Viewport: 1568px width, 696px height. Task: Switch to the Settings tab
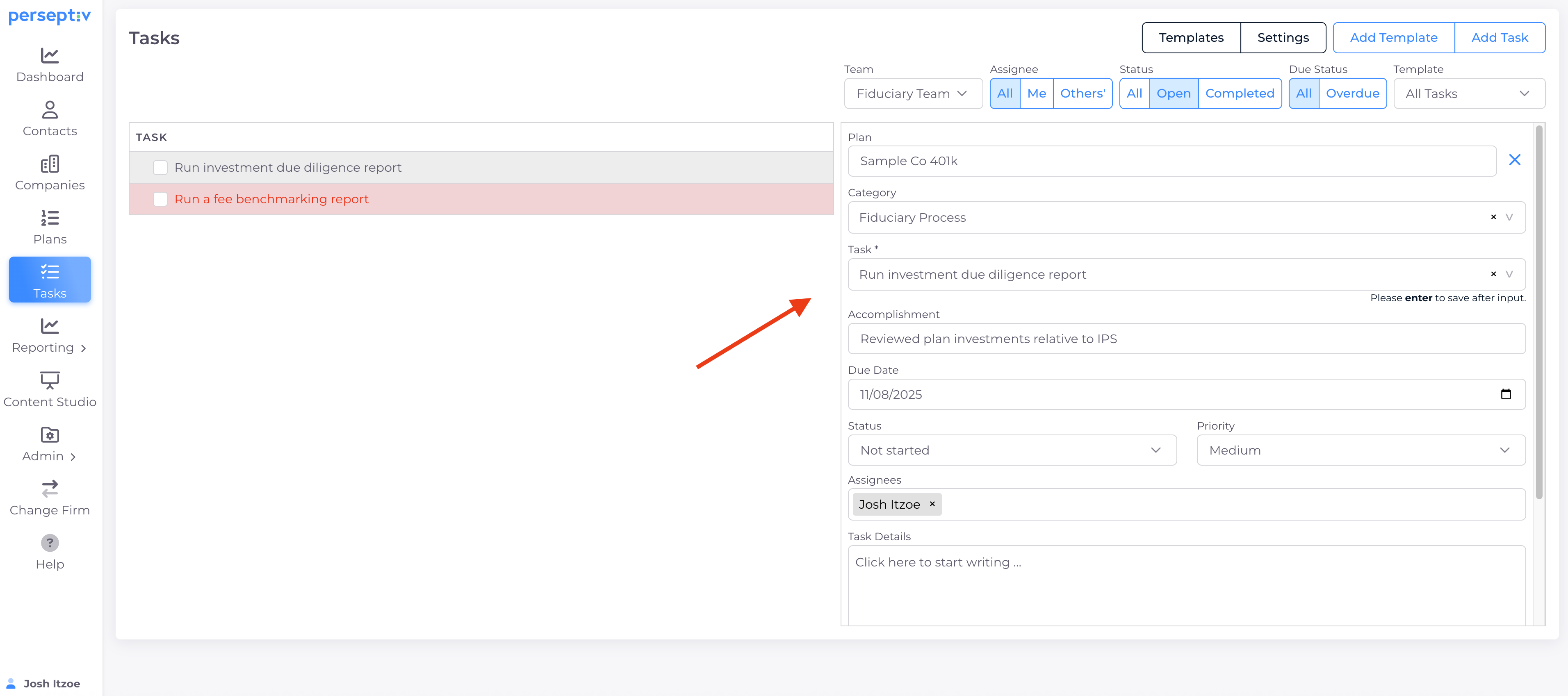pos(1283,38)
